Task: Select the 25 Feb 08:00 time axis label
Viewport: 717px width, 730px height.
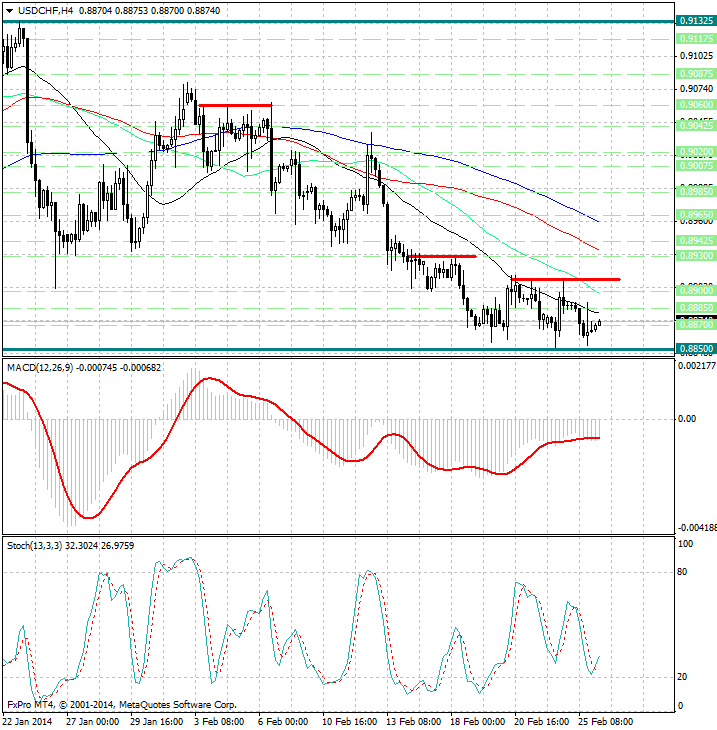Action: click(605, 722)
